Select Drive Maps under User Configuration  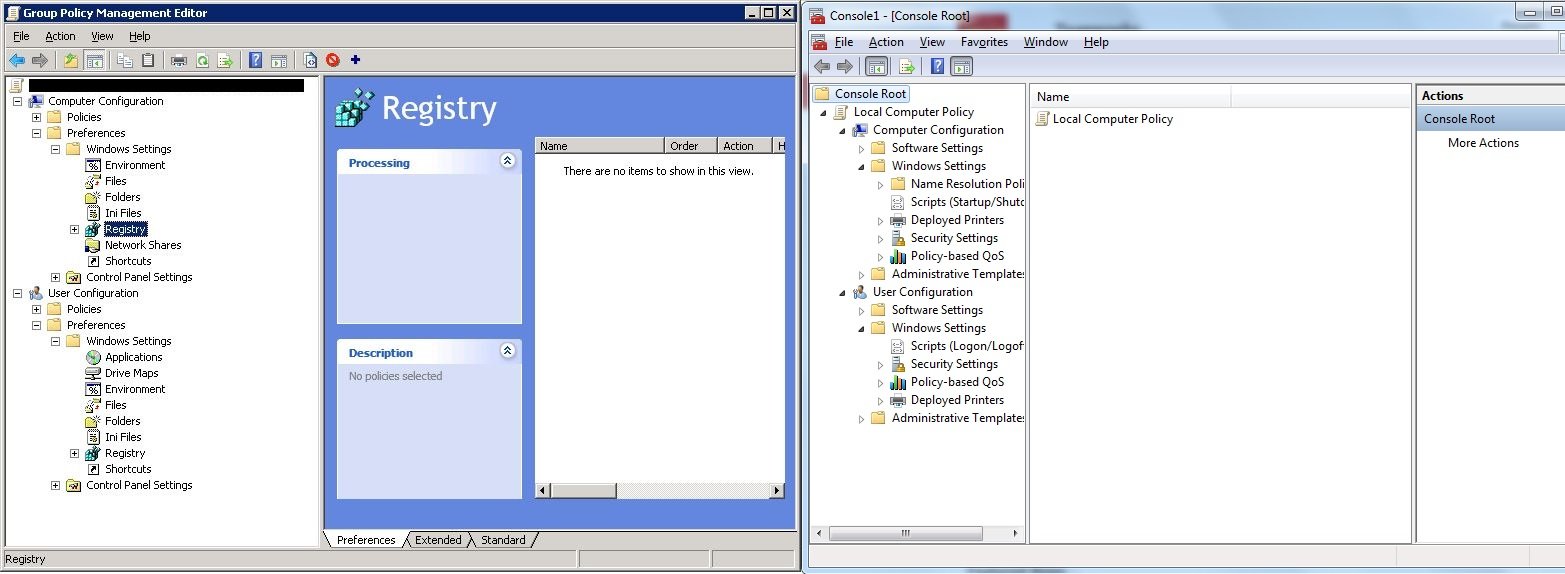pos(131,373)
